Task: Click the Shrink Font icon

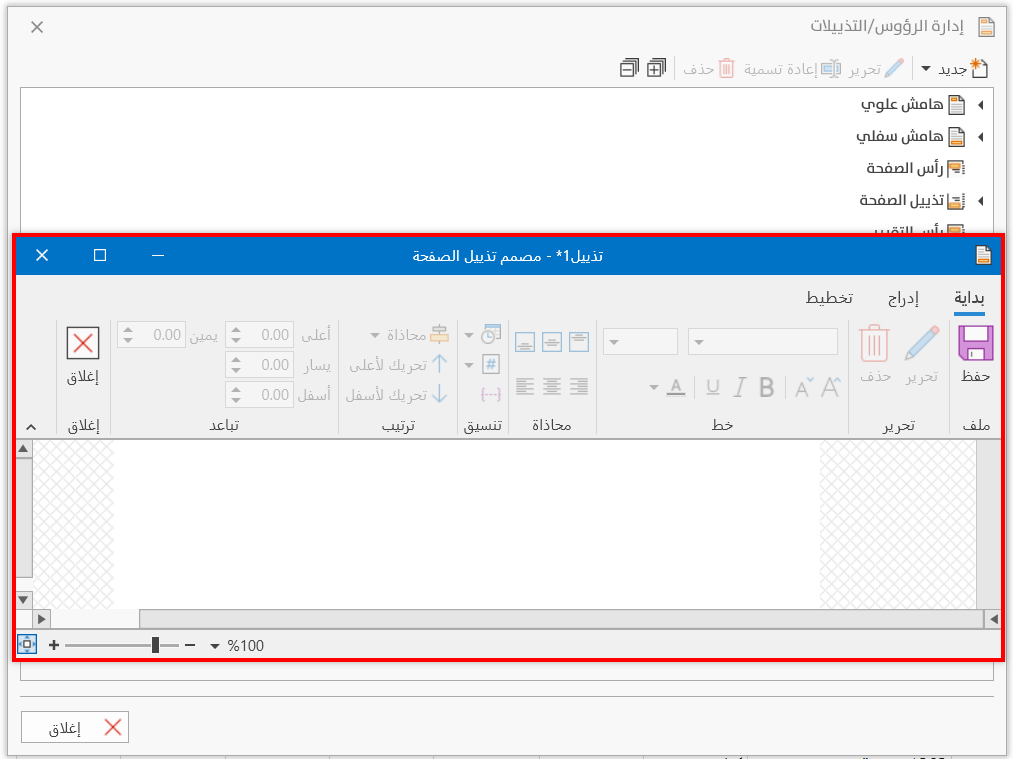Action: (x=804, y=387)
